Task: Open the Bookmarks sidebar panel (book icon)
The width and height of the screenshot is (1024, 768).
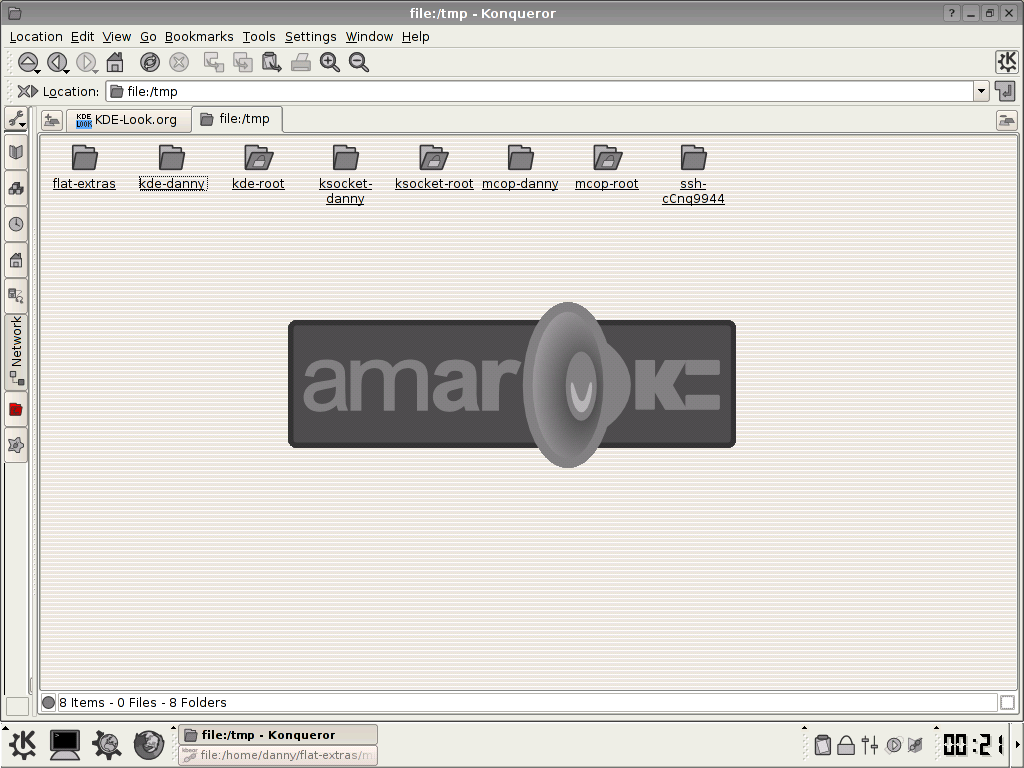Action: [x=16, y=153]
